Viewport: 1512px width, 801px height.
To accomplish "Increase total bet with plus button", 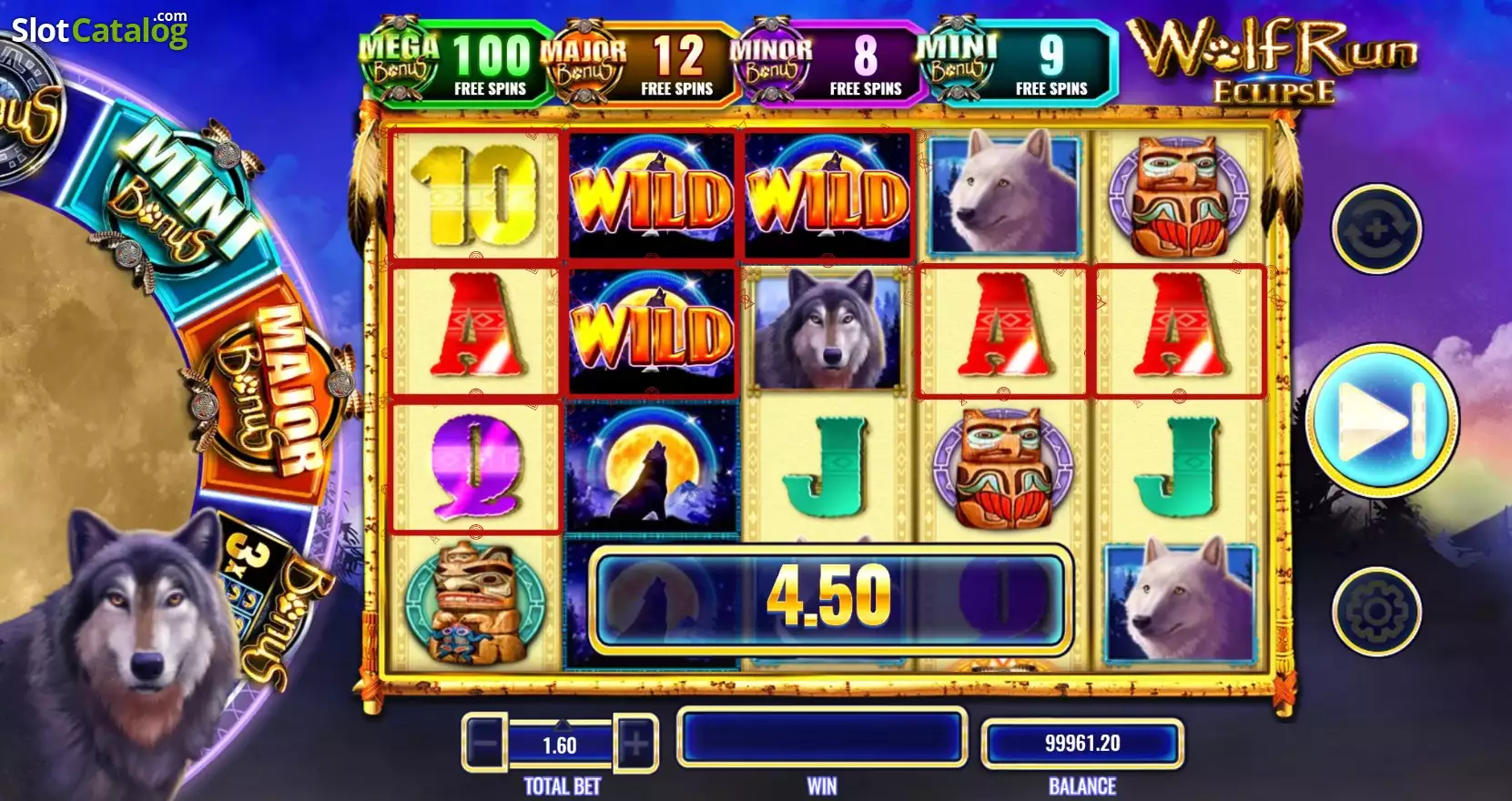I will pos(635,744).
